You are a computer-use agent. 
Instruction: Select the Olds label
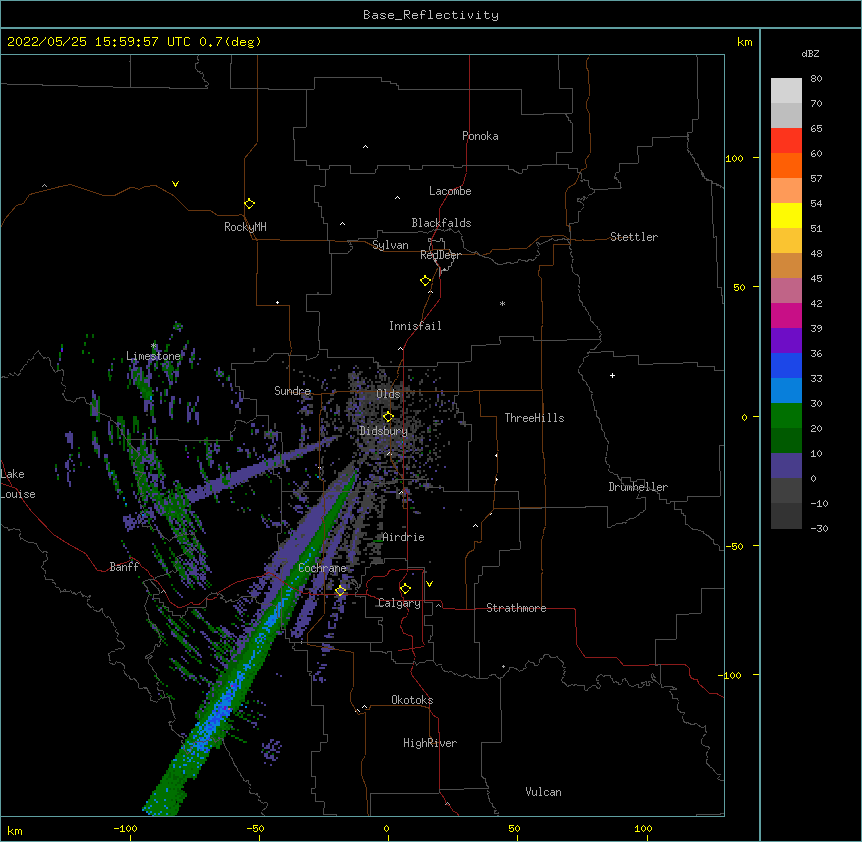click(x=388, y=394)
